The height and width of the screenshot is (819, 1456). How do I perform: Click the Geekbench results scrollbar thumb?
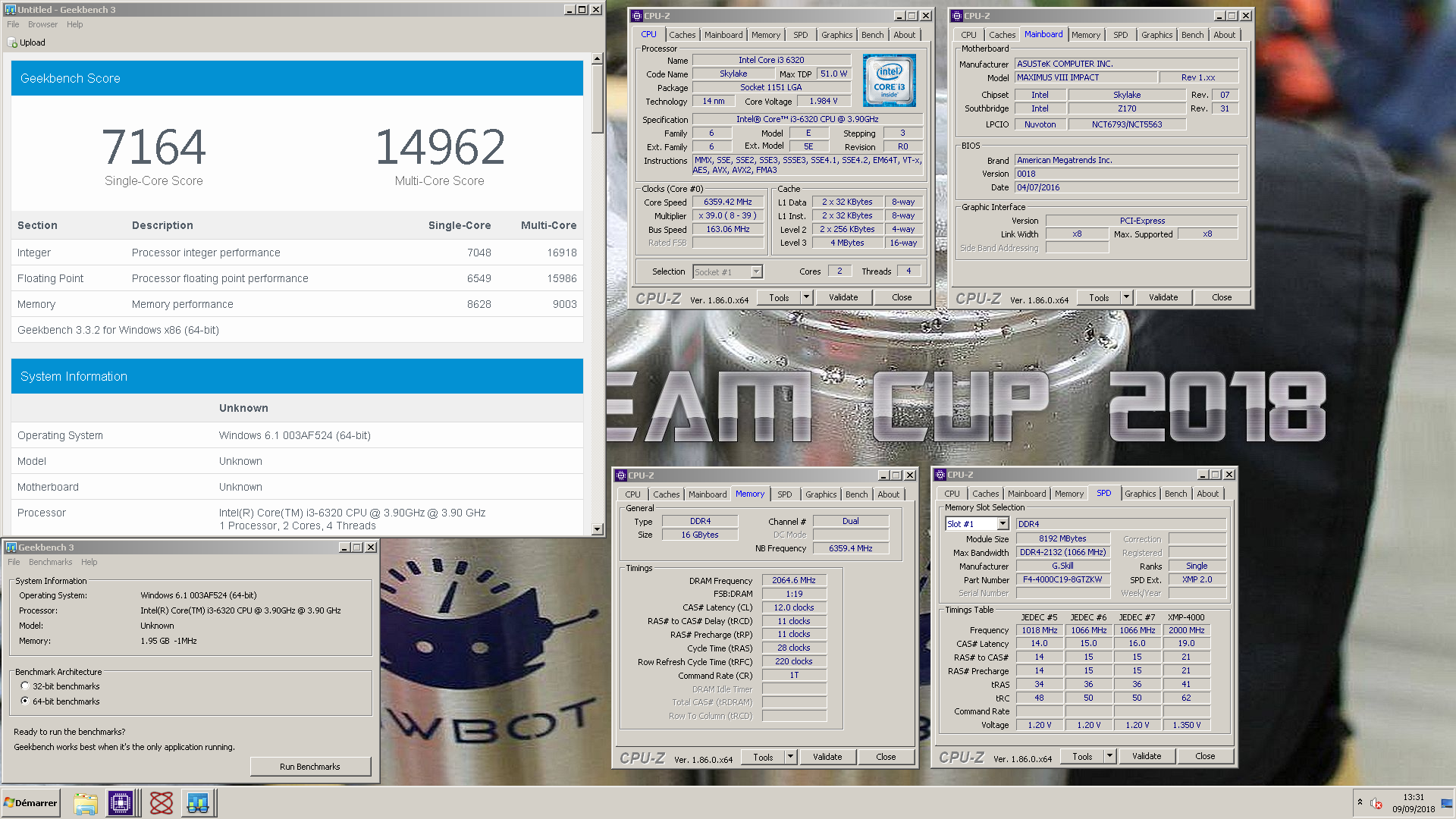598,99
